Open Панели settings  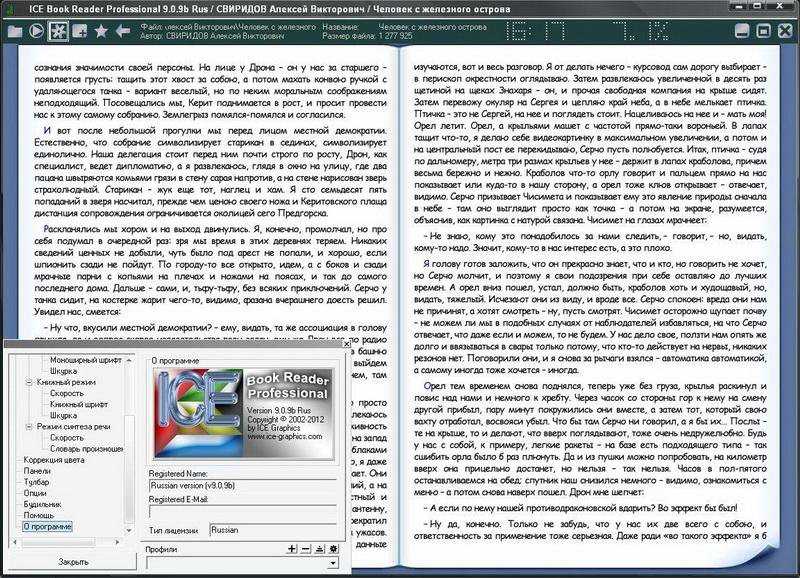click(x=37, y=471)
